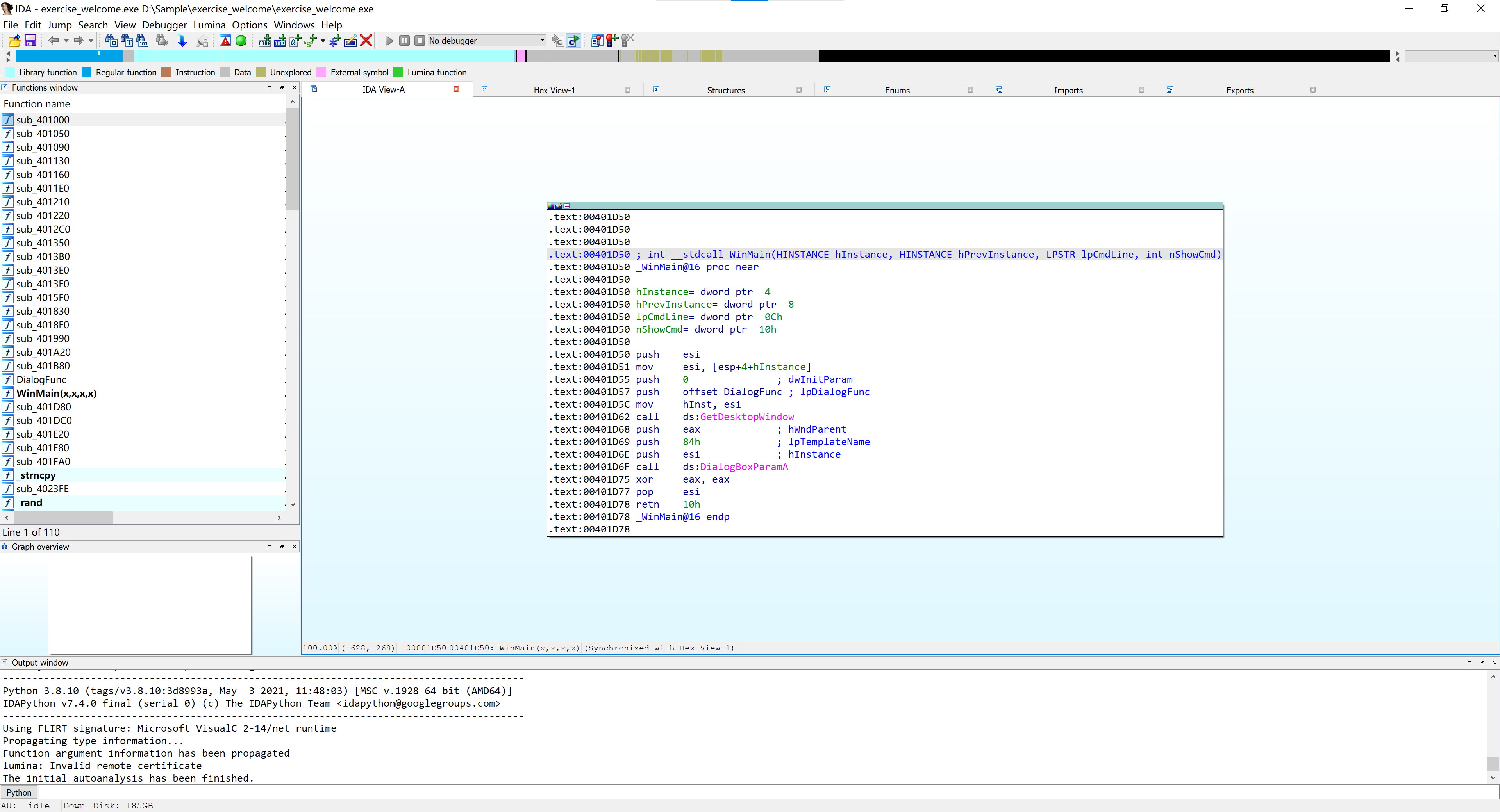This screenshot has height=812, width=1500.
Task: Save the database with the floppy icon
Action: click(30, 40)
